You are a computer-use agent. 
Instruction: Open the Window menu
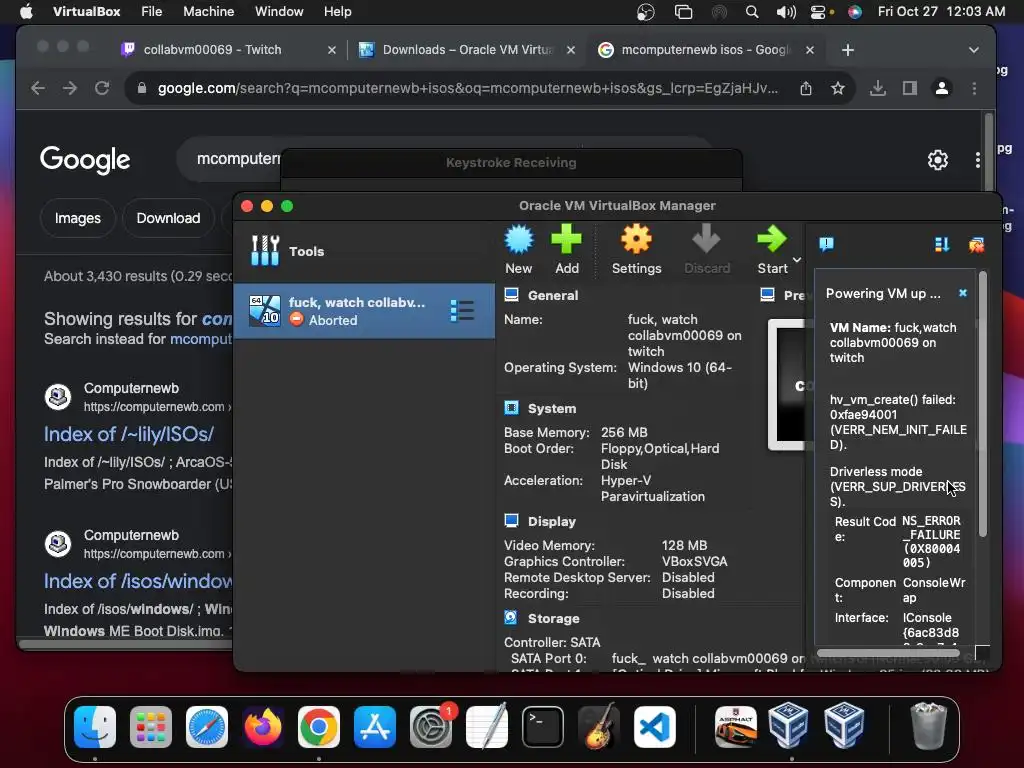coord(279,12)
